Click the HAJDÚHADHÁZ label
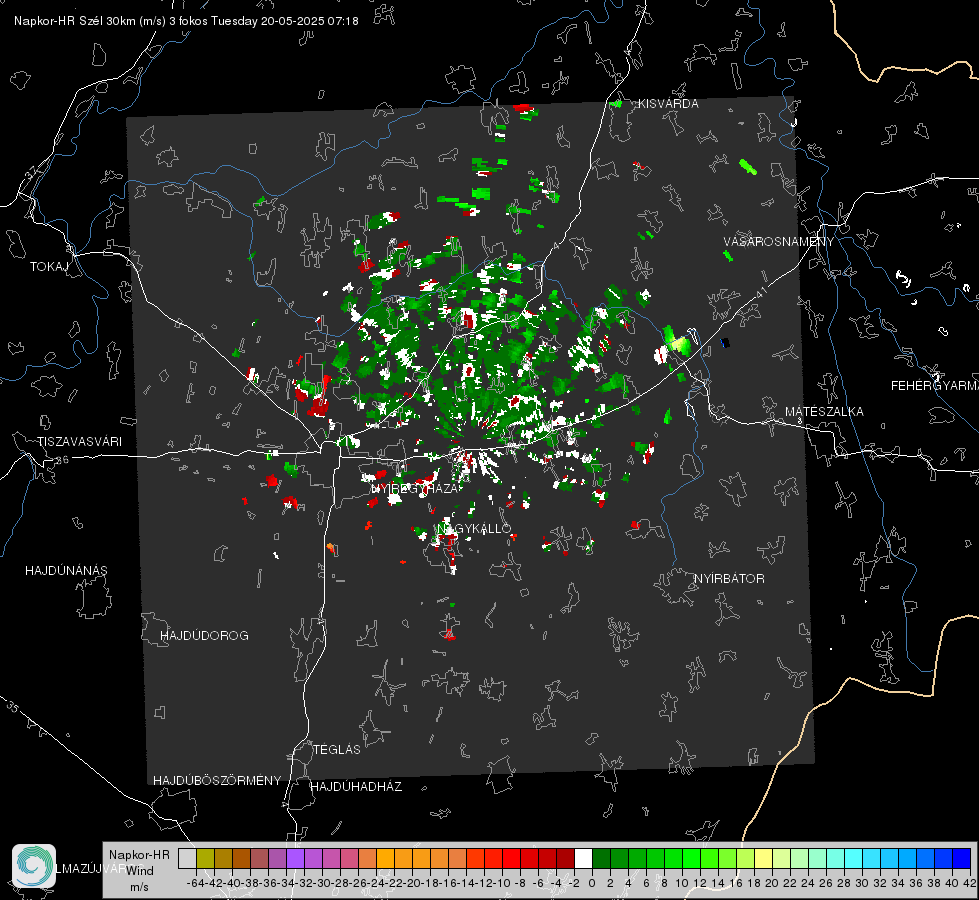This screenshot has height=900, width=979. [356, 787]
